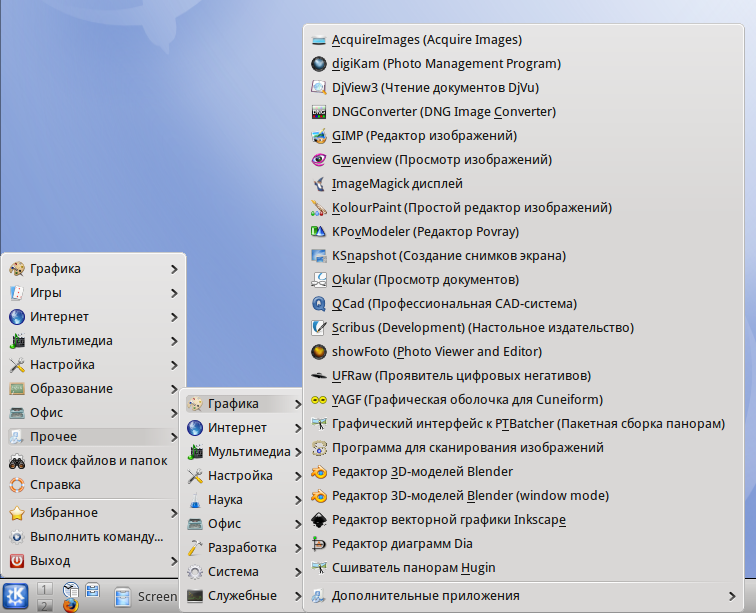Click the DNGConverter icon
The width and height of the screenshot is (756, 613).
[319, 112]
